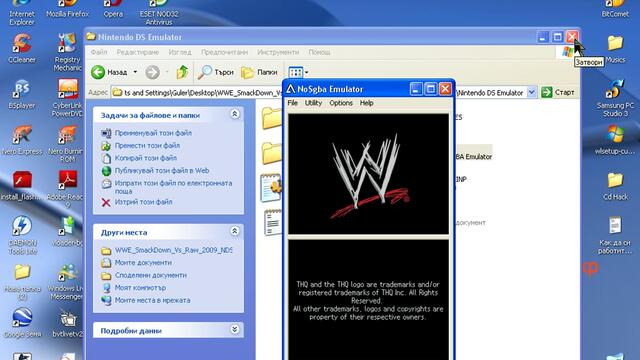Viewport: 640px width, 360px height.
Task: Select the Nero Express desktop icon
Action: [22, 140]
